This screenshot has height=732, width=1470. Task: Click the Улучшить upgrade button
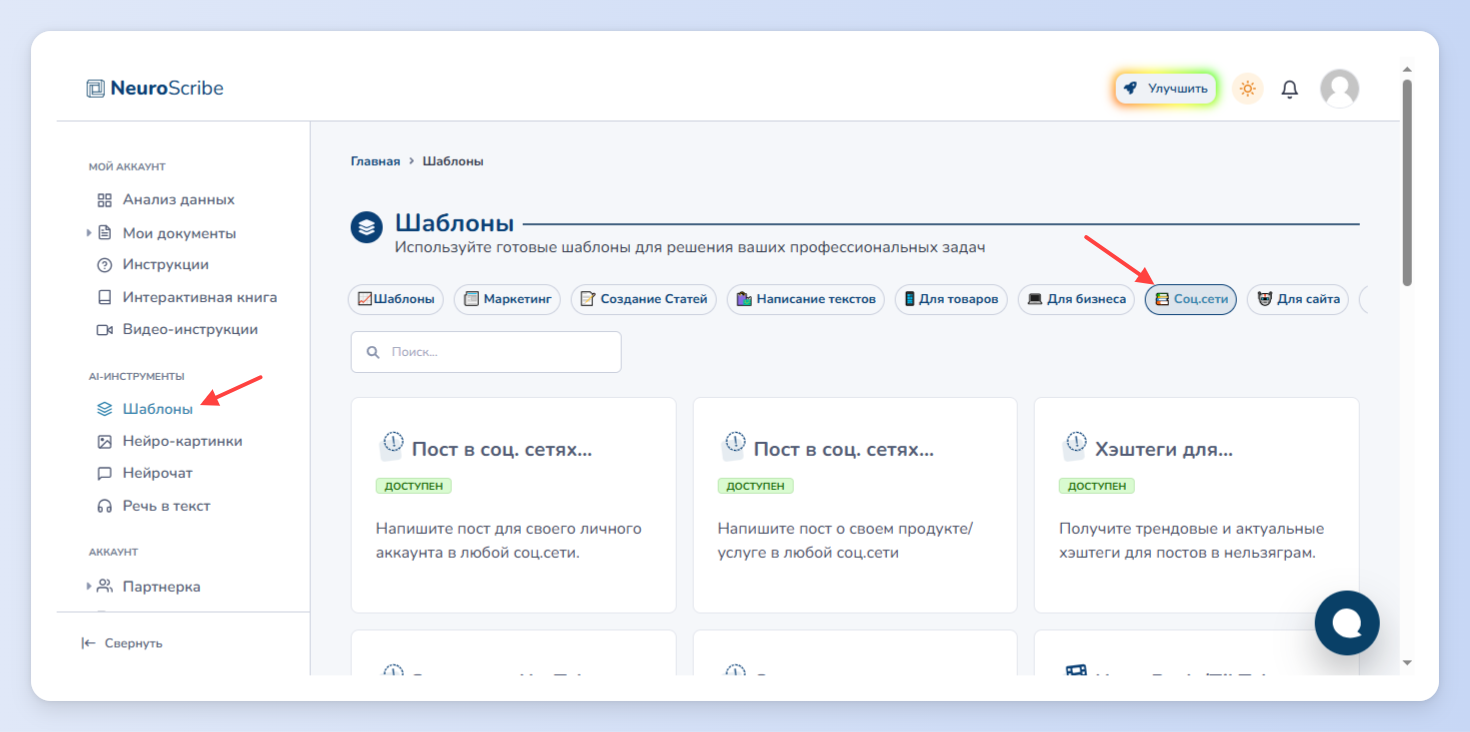point(1165,88)
